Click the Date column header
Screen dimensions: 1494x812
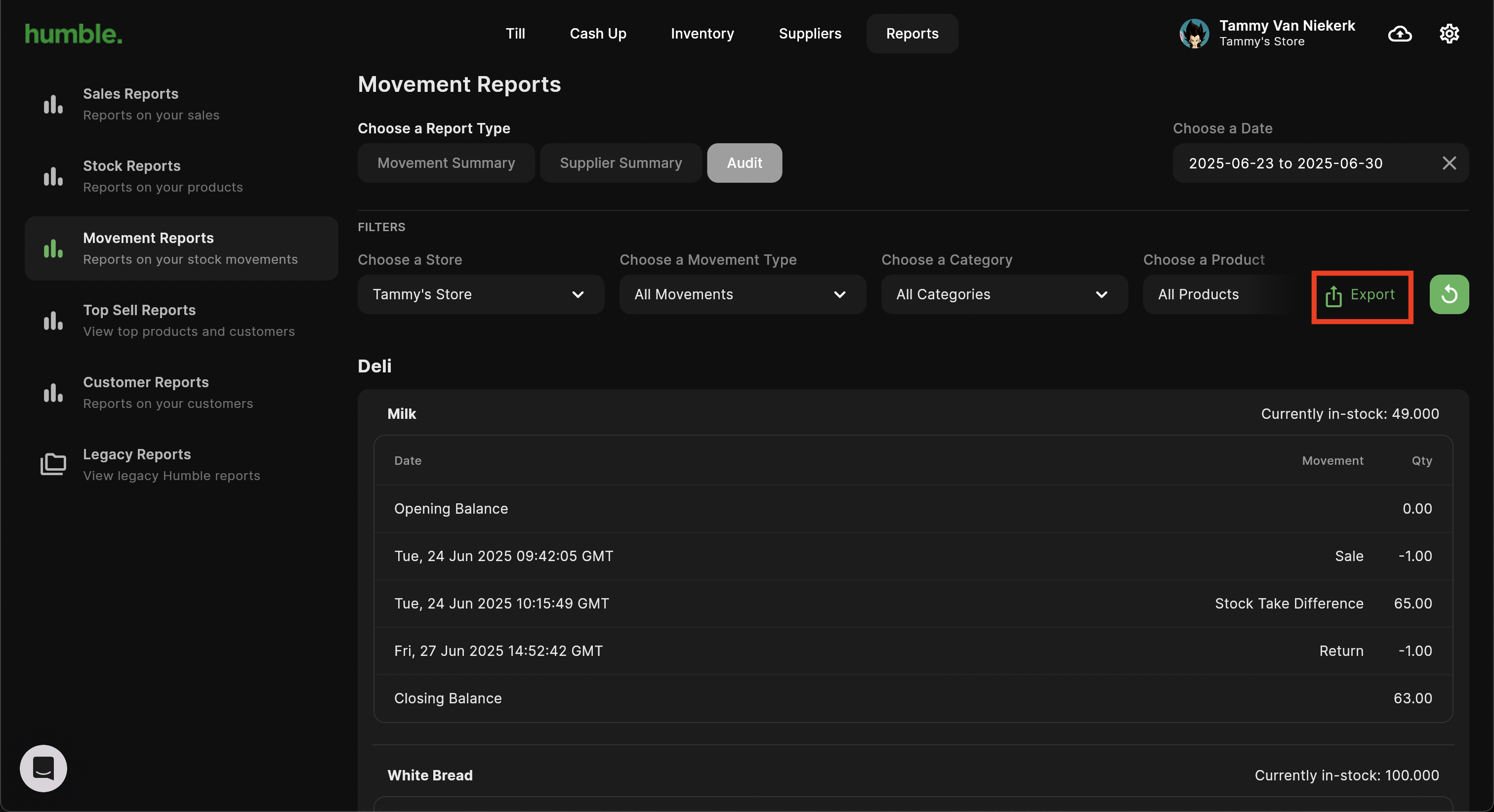pos(408,460)
